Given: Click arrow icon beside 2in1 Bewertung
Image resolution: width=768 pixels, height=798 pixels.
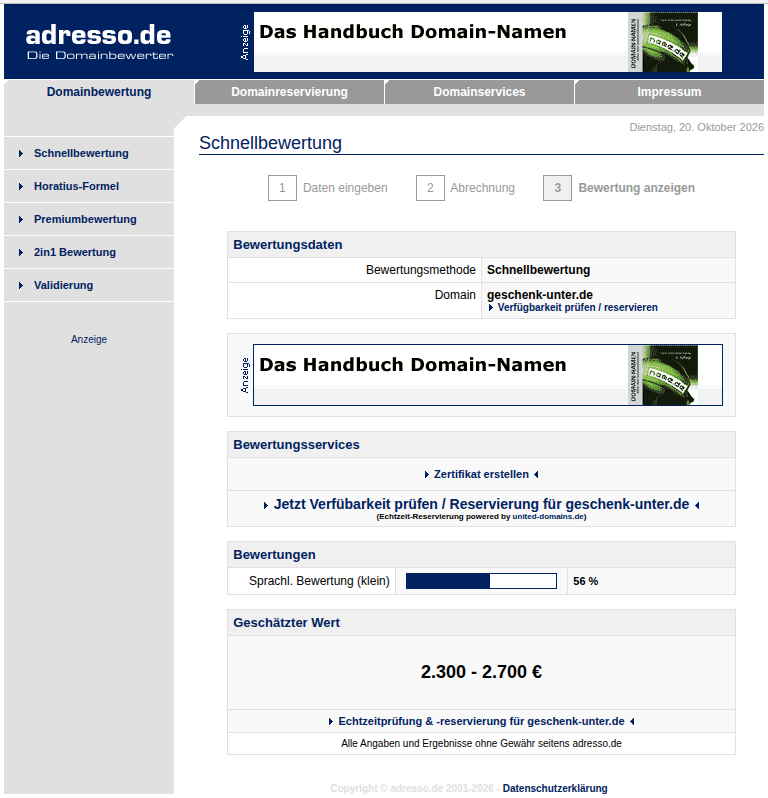Looking at the screenshot, I should pyautogui.click(x=21, y=252).
